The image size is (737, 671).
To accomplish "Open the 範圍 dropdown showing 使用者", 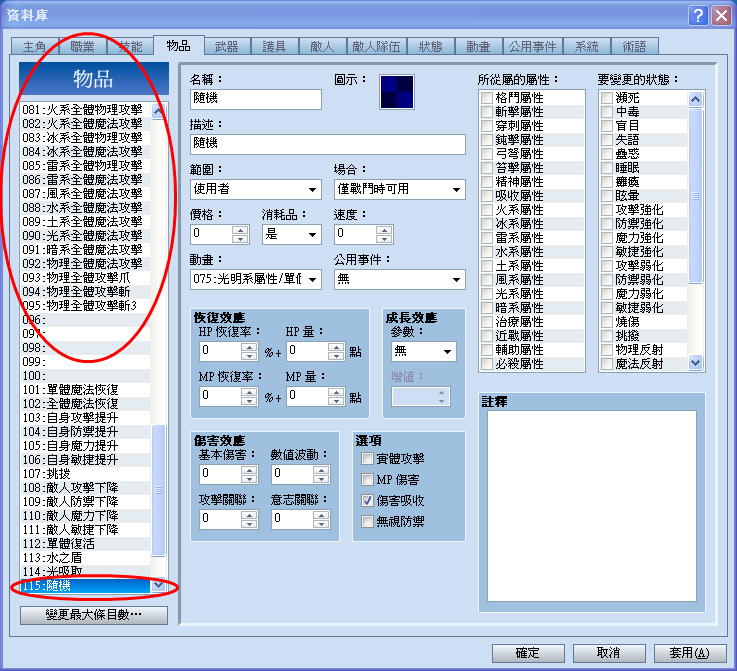I will [x=256, y=189].
